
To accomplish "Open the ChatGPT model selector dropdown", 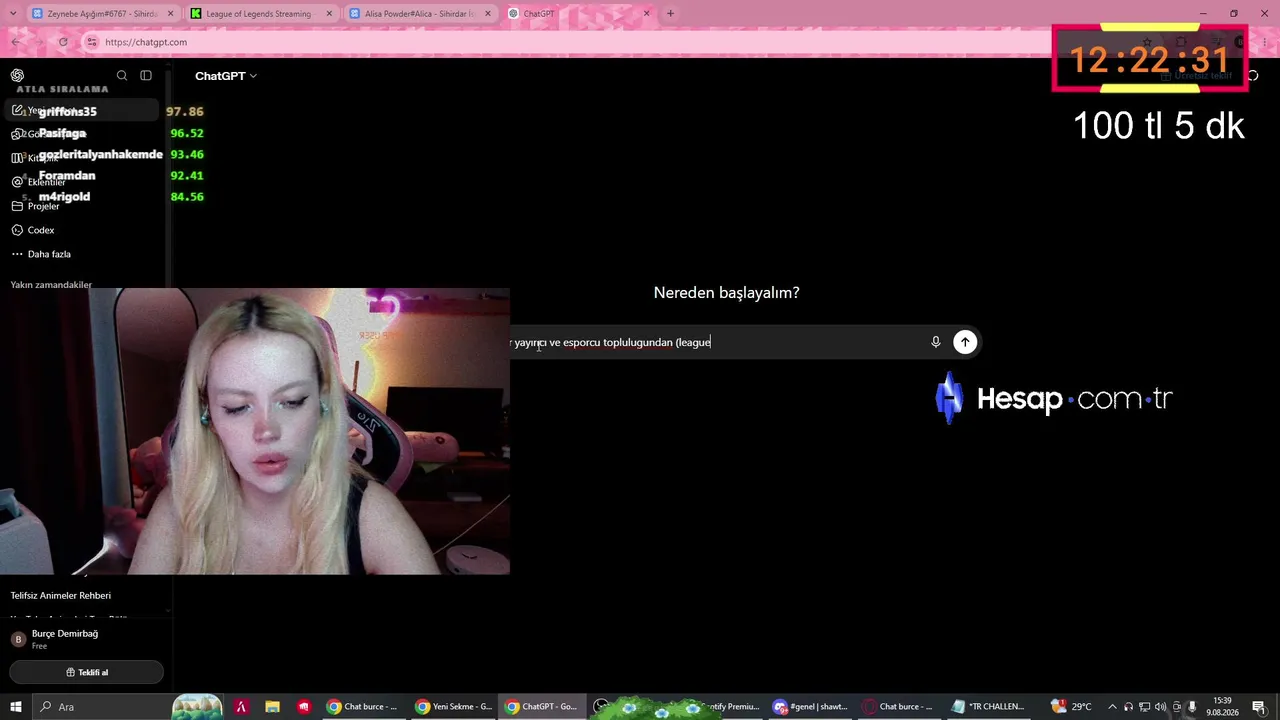I will coord(226,76).
